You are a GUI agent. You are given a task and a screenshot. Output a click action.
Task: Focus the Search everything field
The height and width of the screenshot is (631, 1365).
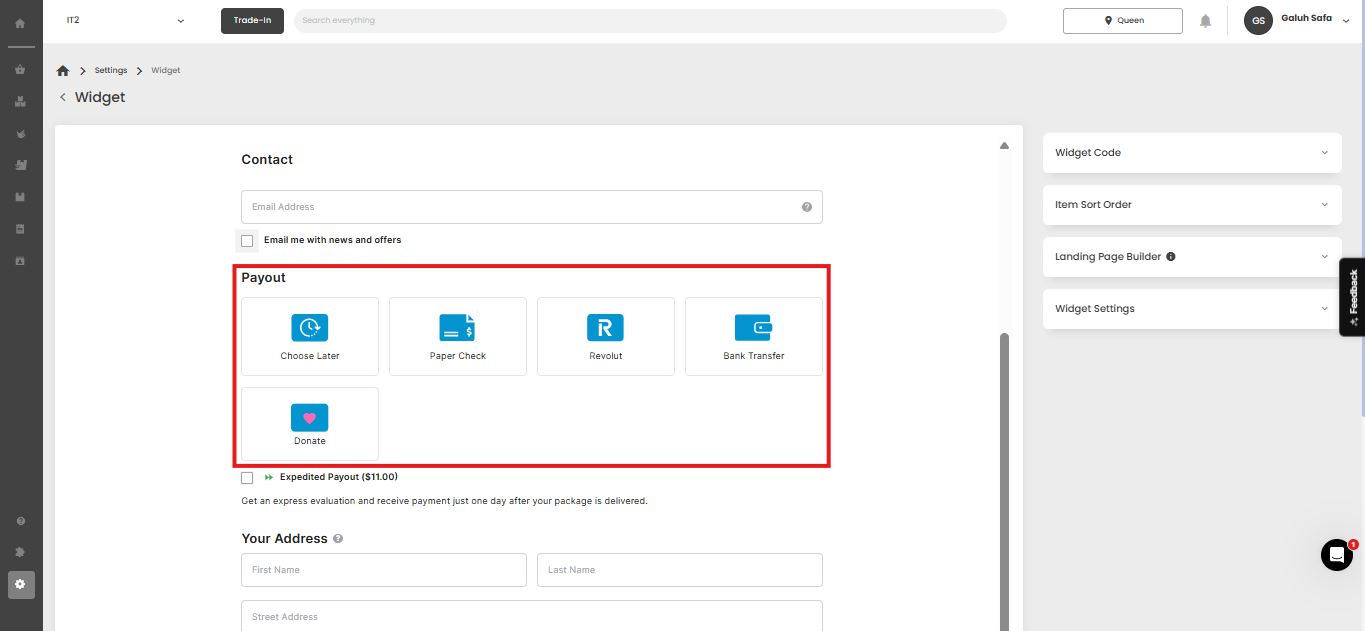650,20
